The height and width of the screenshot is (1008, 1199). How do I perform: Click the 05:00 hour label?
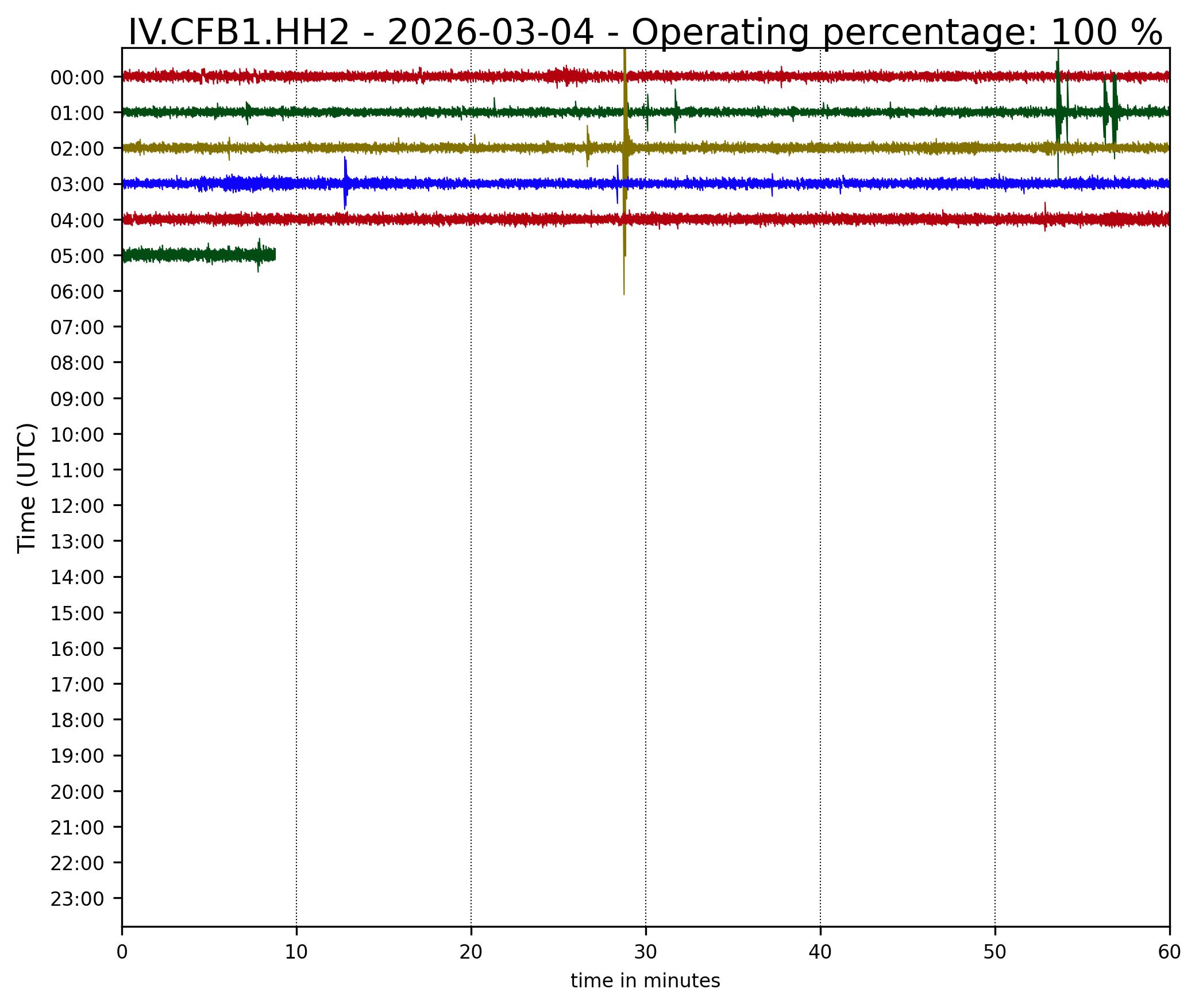77,256
